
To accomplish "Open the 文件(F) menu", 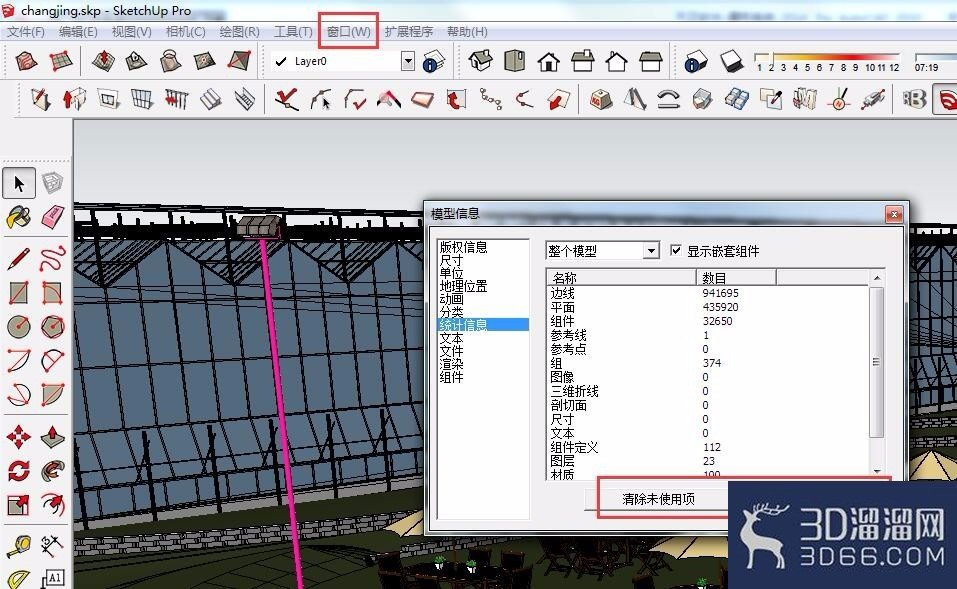I will click(26, 32).
